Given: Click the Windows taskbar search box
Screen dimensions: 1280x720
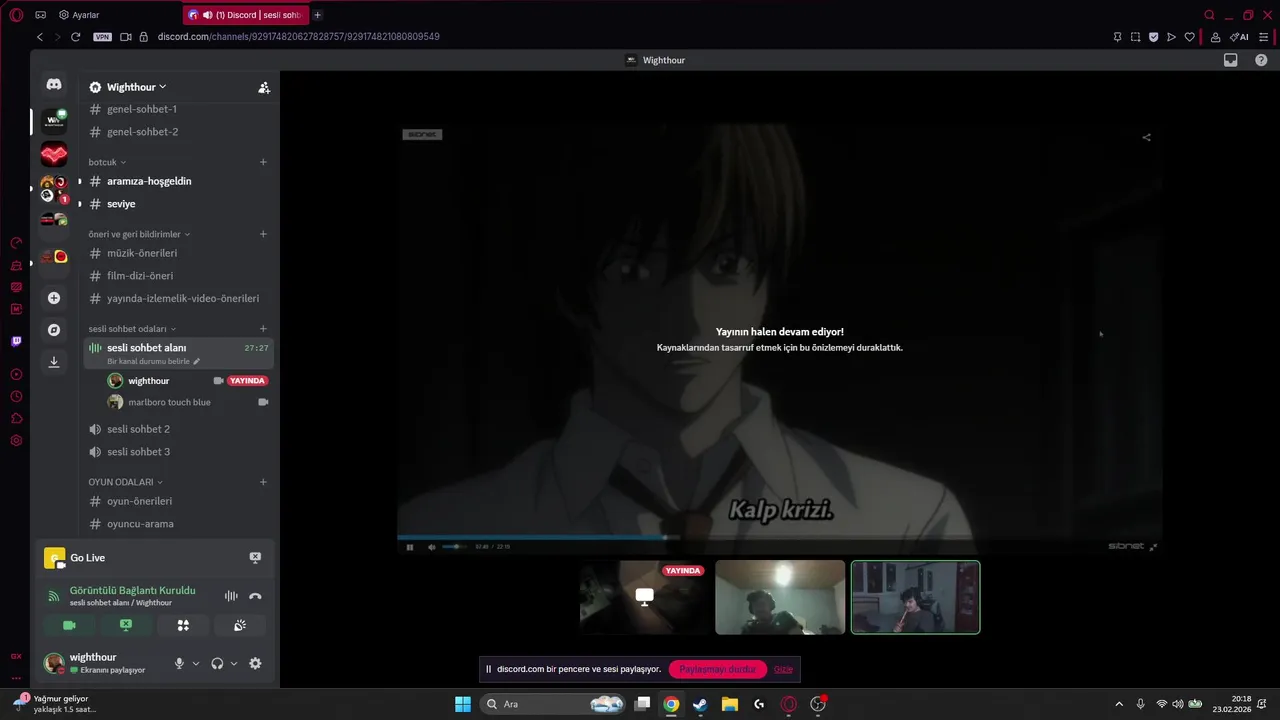Looking at the screenshot, I should (x=553, y=704).
